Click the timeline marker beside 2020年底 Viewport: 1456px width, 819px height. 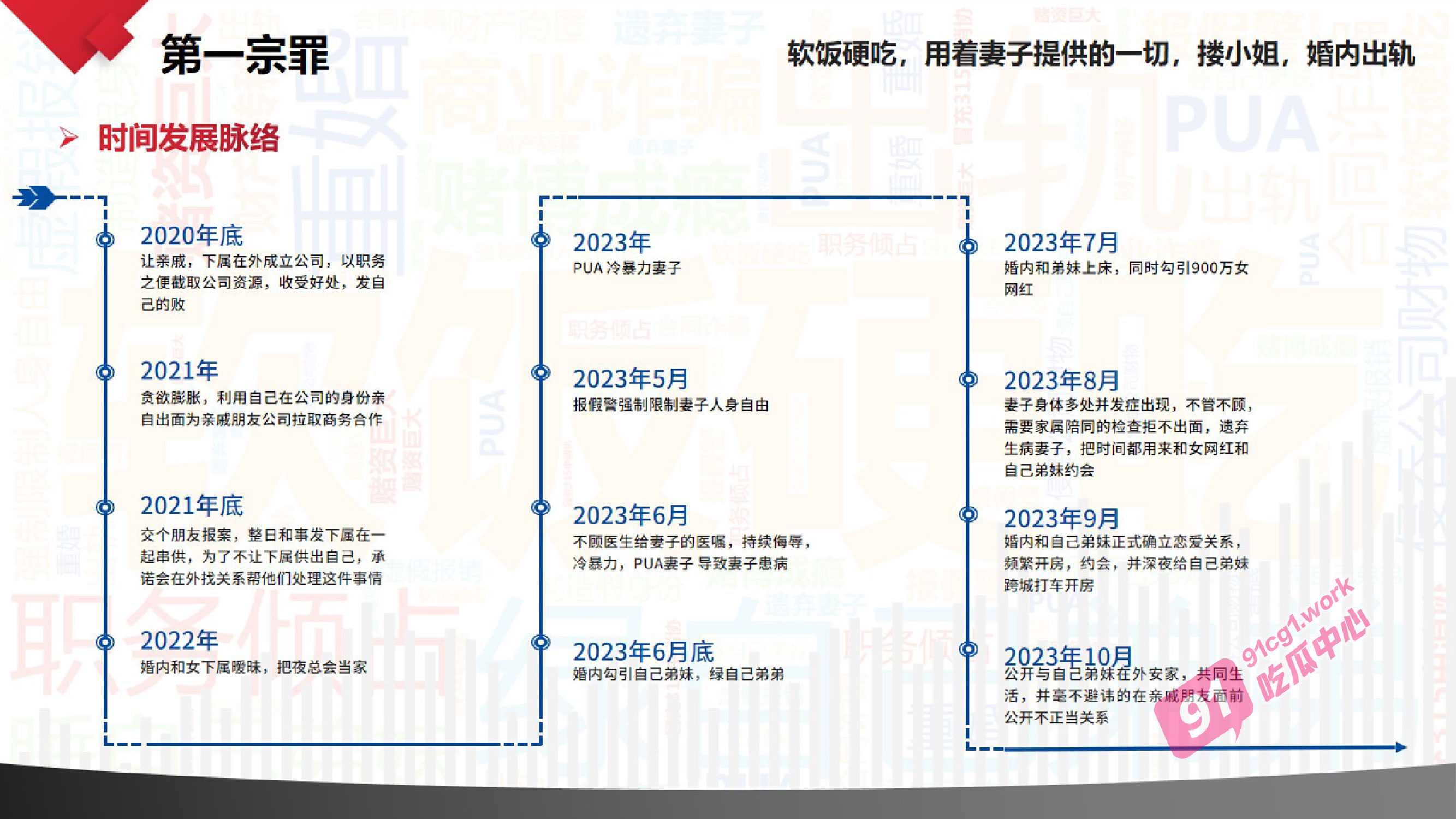(x=105, y=240)
